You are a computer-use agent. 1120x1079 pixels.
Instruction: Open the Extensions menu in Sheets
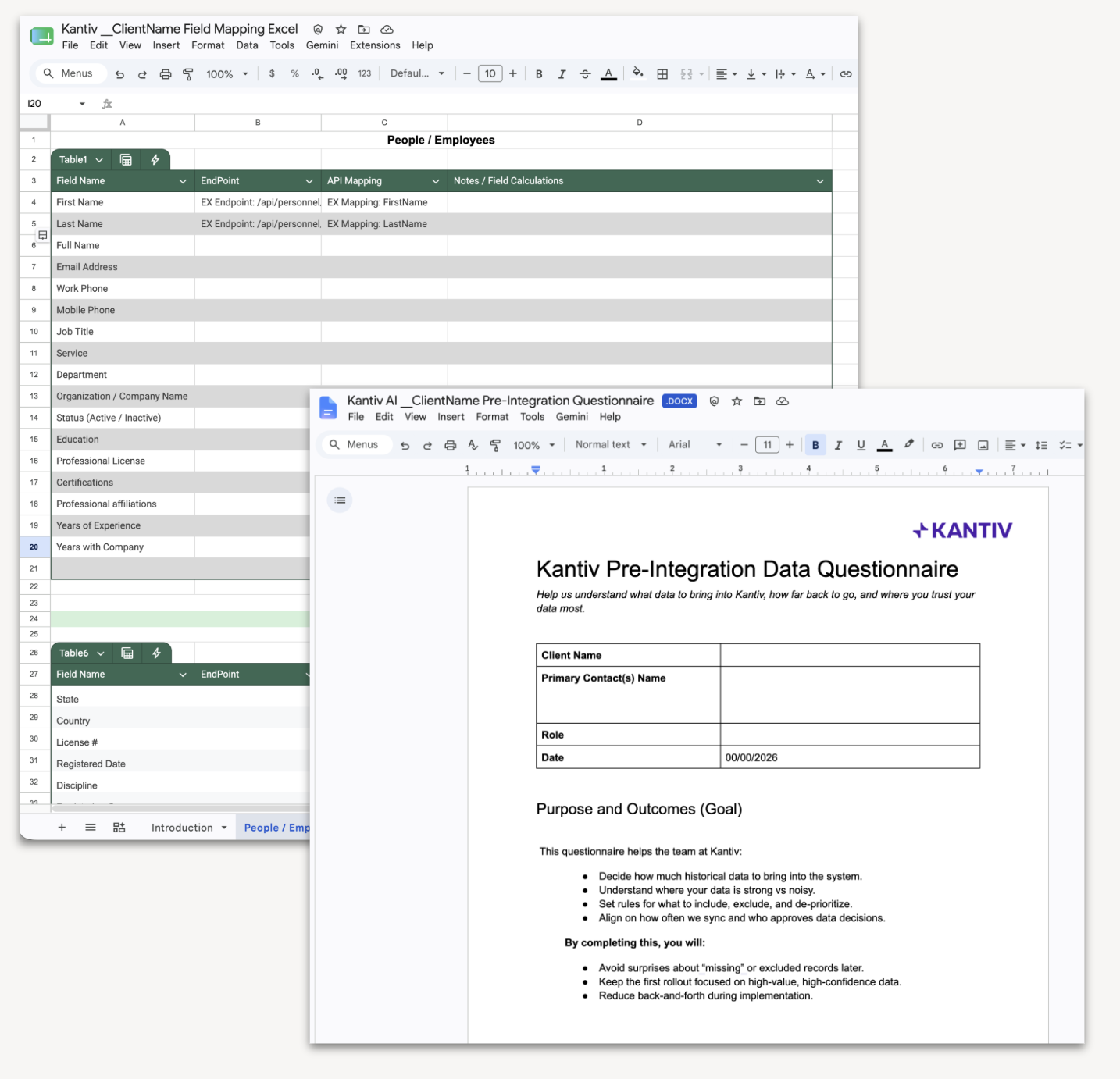375,45
